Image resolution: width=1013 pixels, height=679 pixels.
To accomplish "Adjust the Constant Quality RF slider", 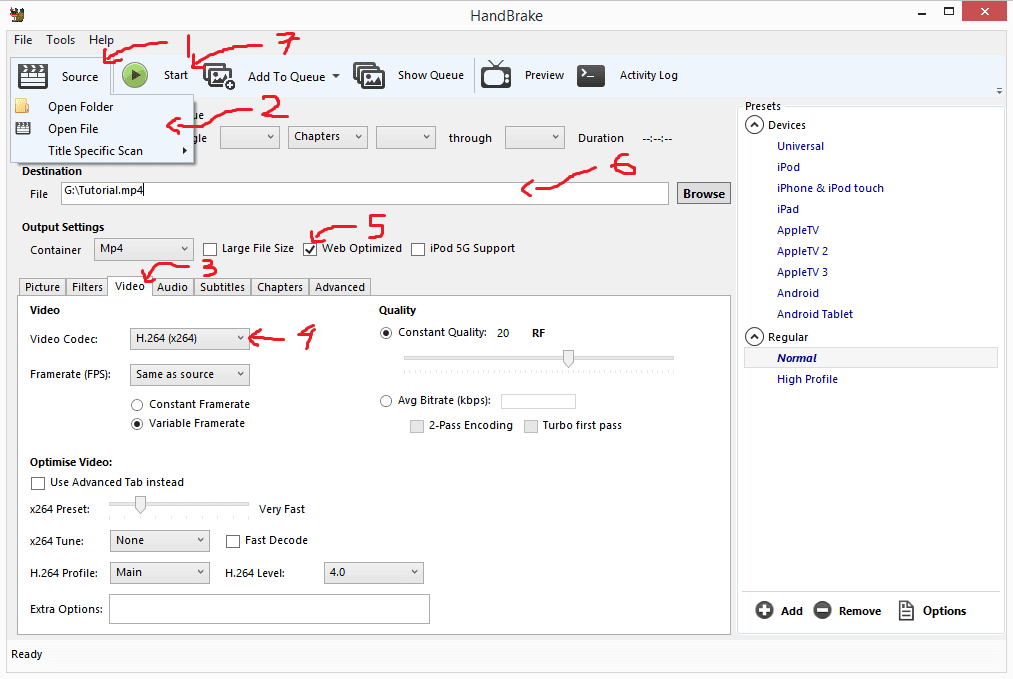I will click(x=568, y=357).
